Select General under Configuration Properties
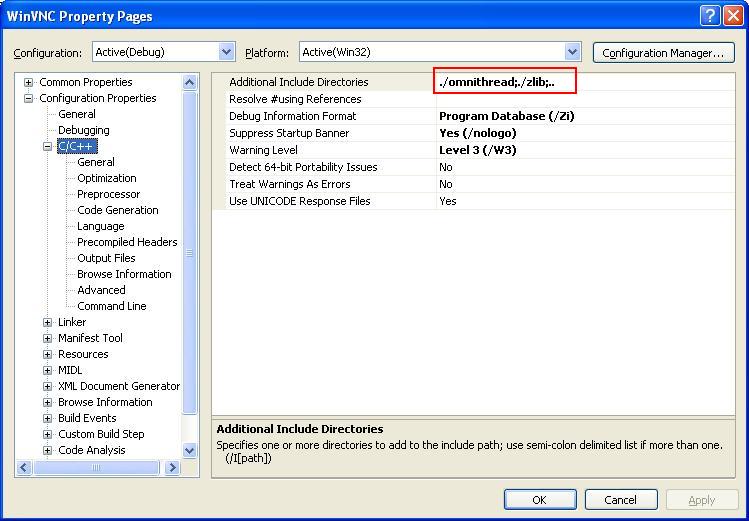 [x=77, y=114]
